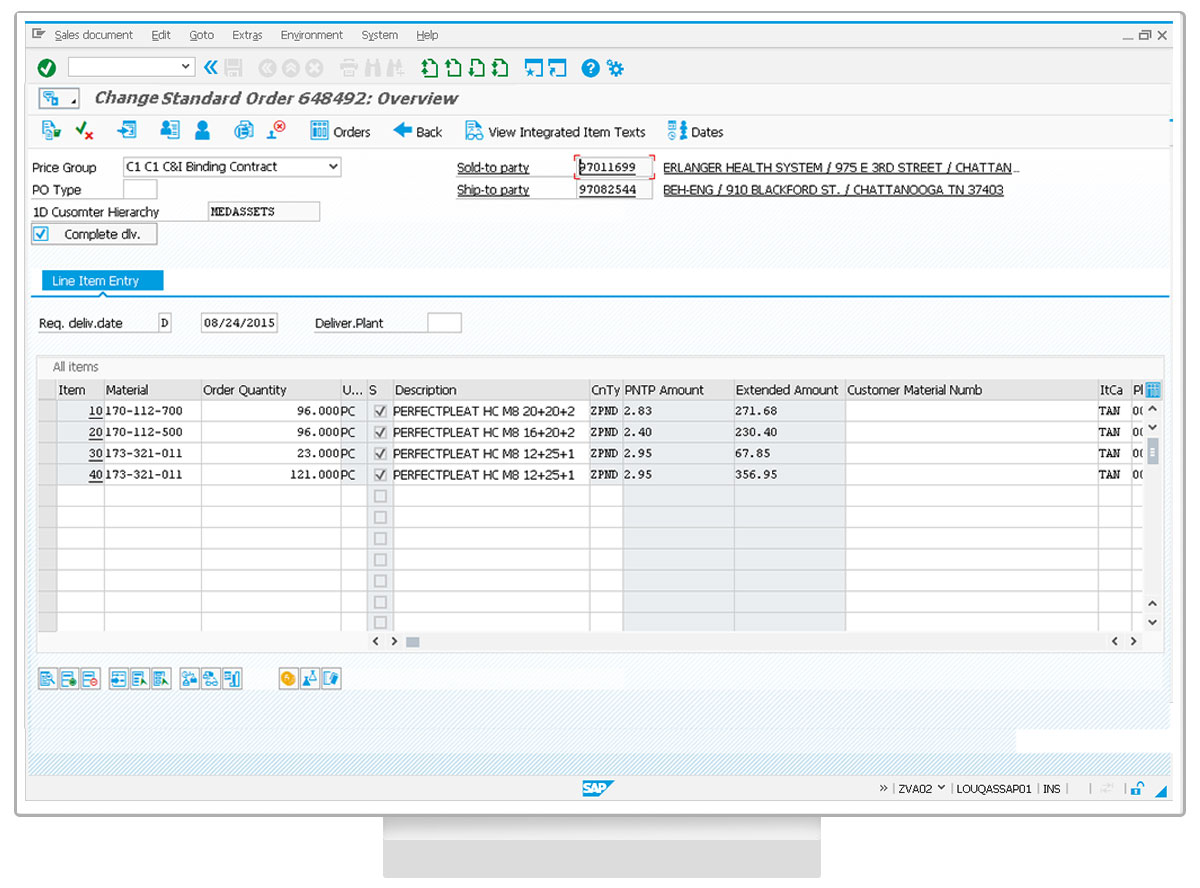Toggle the S checkbox for item 30
The width and height of the screenshot is (1200, 888).
coord(380,453)
